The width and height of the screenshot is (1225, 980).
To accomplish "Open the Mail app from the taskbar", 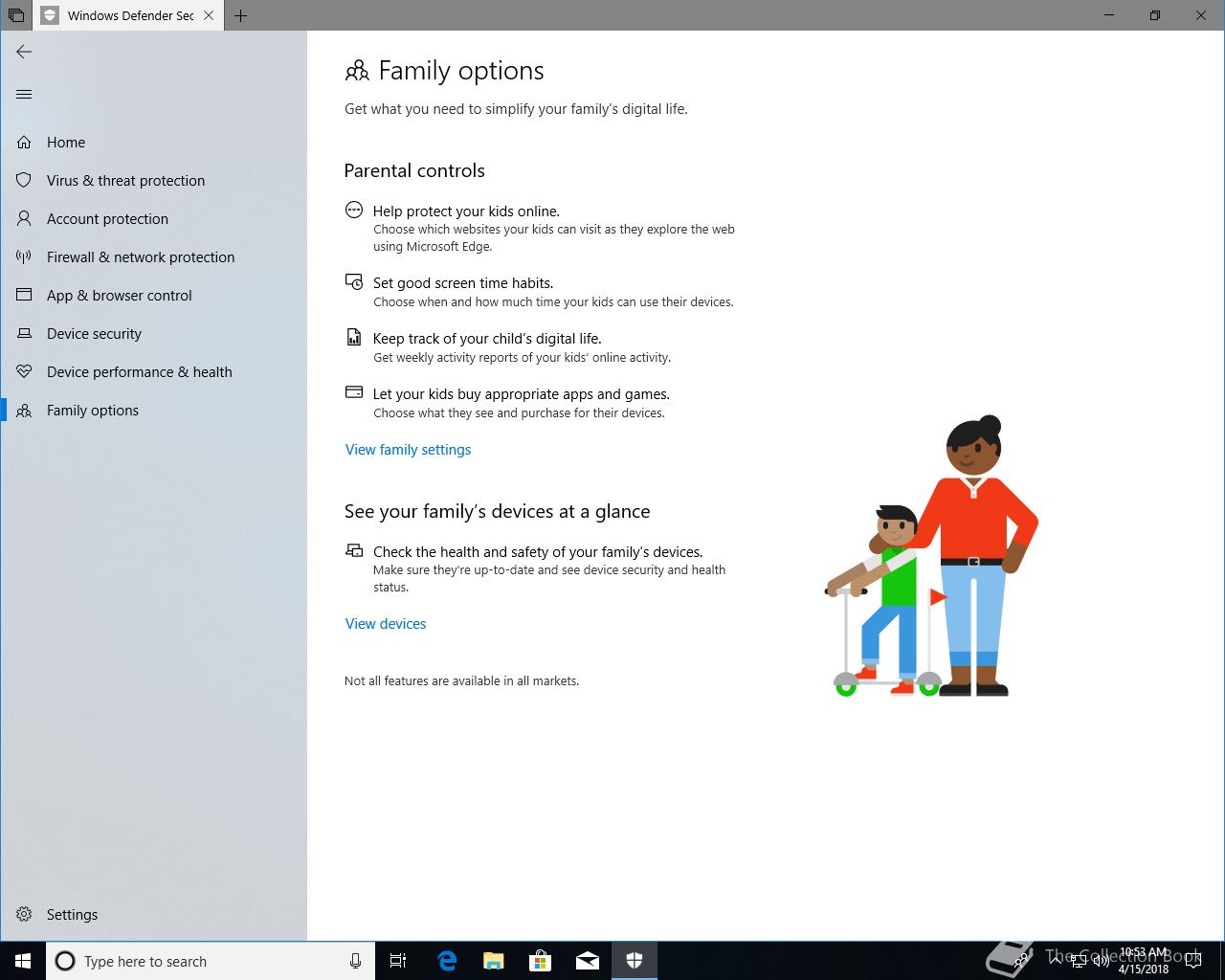I will (x=588, y=961).
